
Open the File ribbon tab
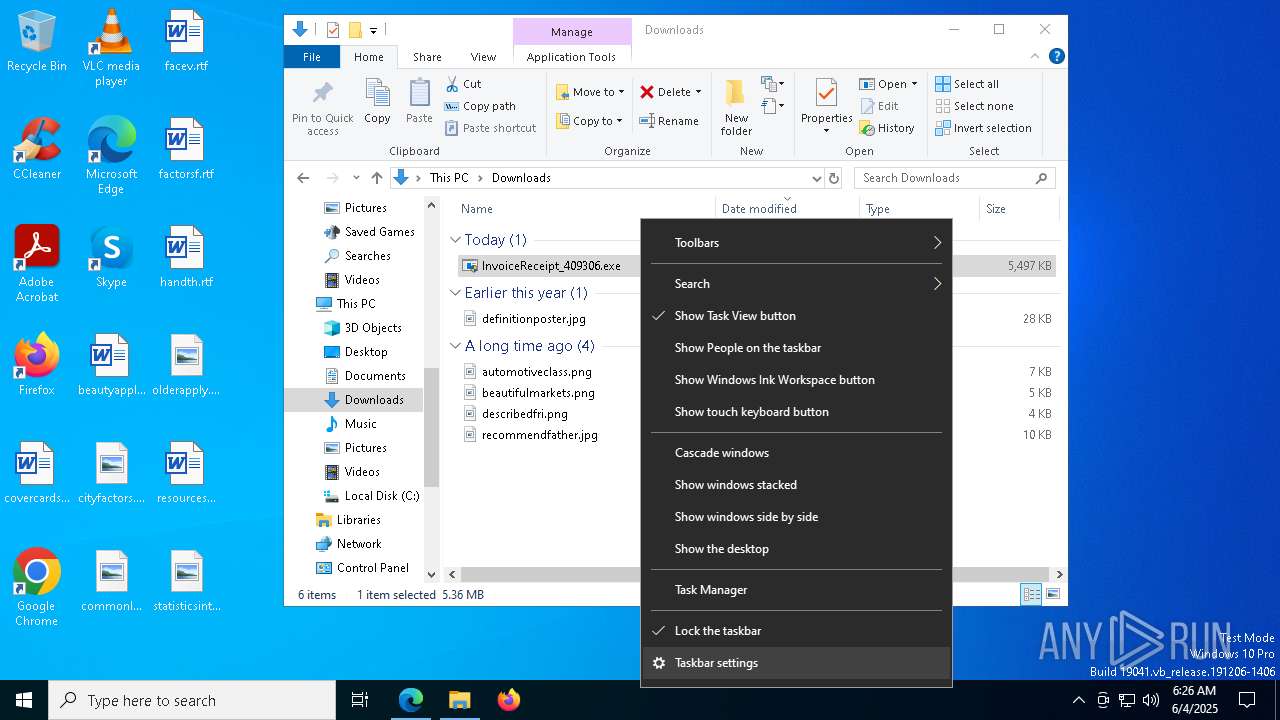312,57
